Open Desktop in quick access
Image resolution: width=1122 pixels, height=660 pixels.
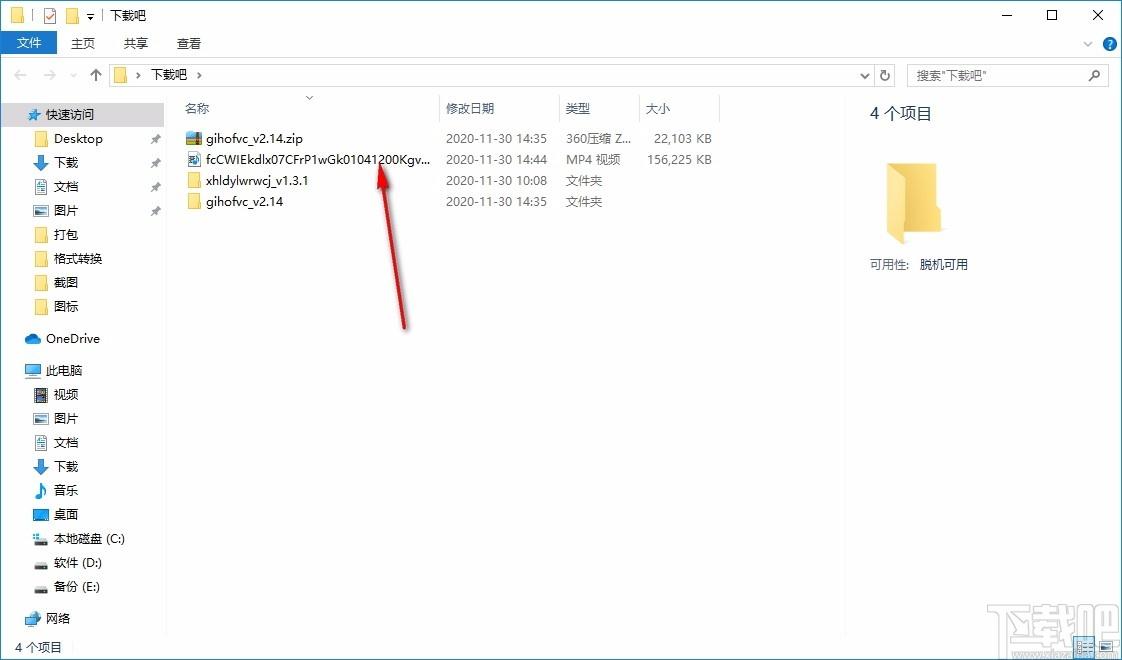tap(78, 139)
